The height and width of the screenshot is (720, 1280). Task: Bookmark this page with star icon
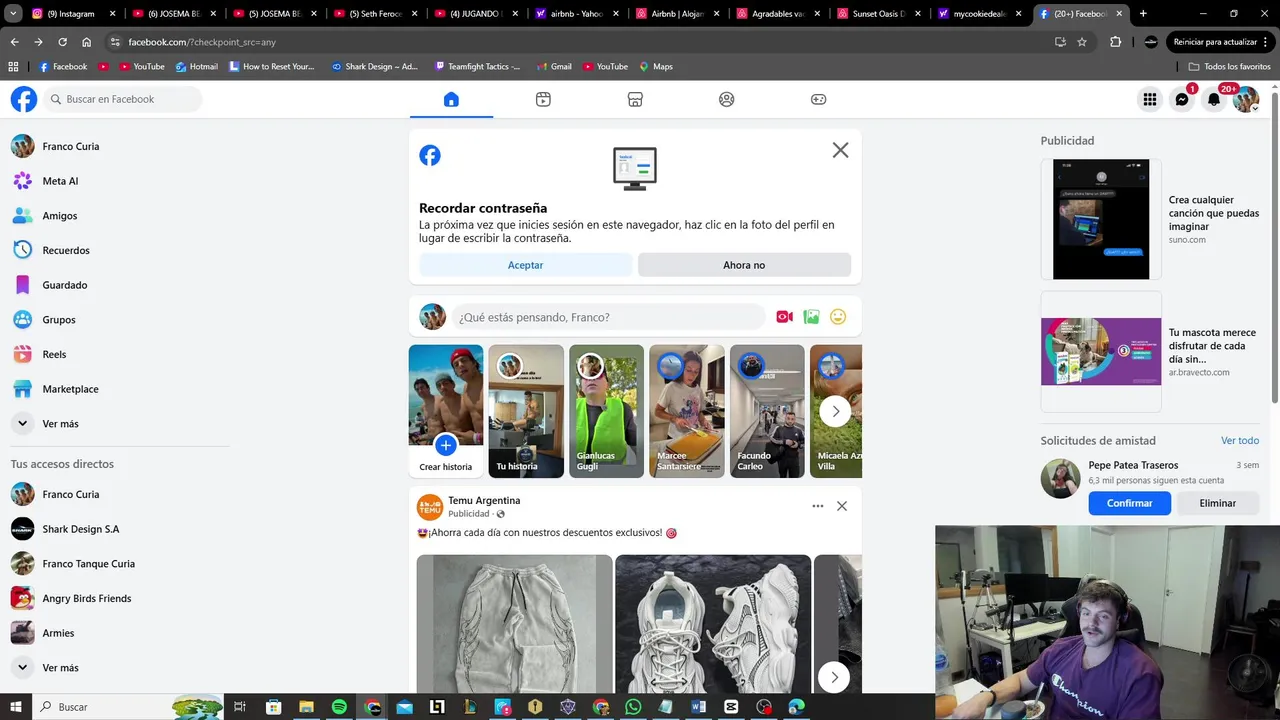tap(1082, 42)
